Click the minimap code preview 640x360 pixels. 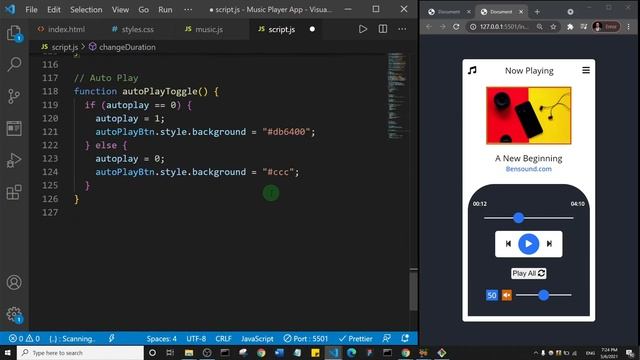(x=397, y=96)
